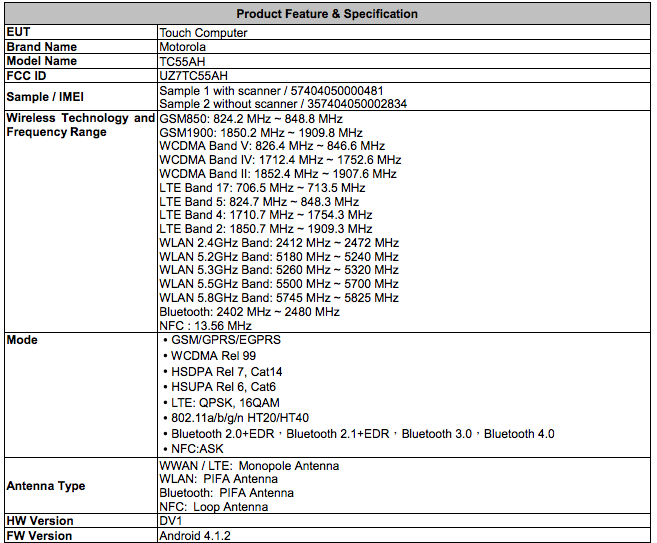
Task: Select the TC55AH model name value
Action: (180, 61)
